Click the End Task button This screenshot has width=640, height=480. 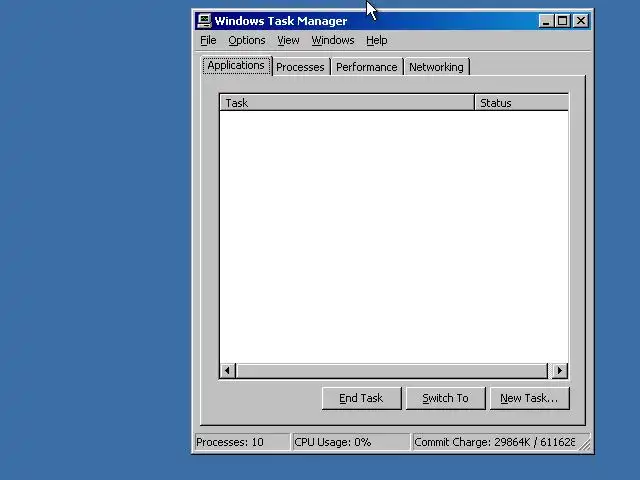[361, 398]
